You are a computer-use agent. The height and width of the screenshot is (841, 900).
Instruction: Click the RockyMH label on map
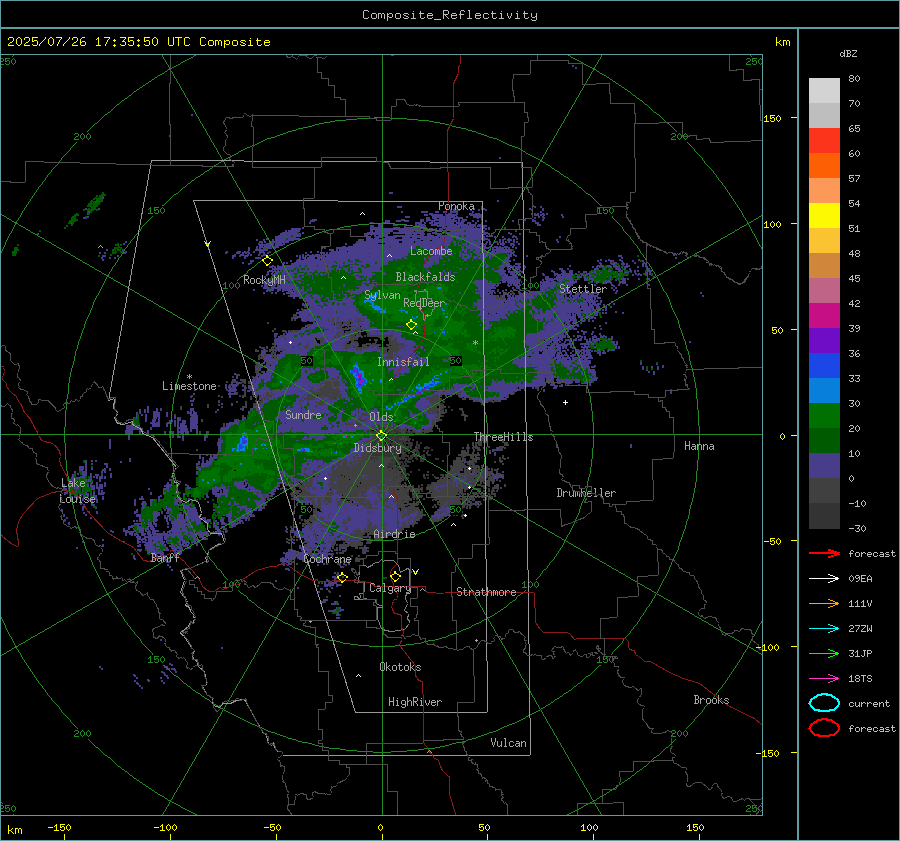click(264, 280)
